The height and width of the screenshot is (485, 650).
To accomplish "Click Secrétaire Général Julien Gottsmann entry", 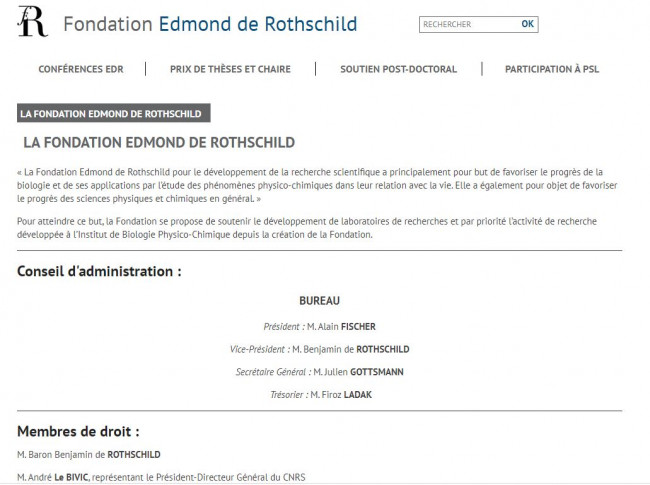I will [x=320, y=372].
